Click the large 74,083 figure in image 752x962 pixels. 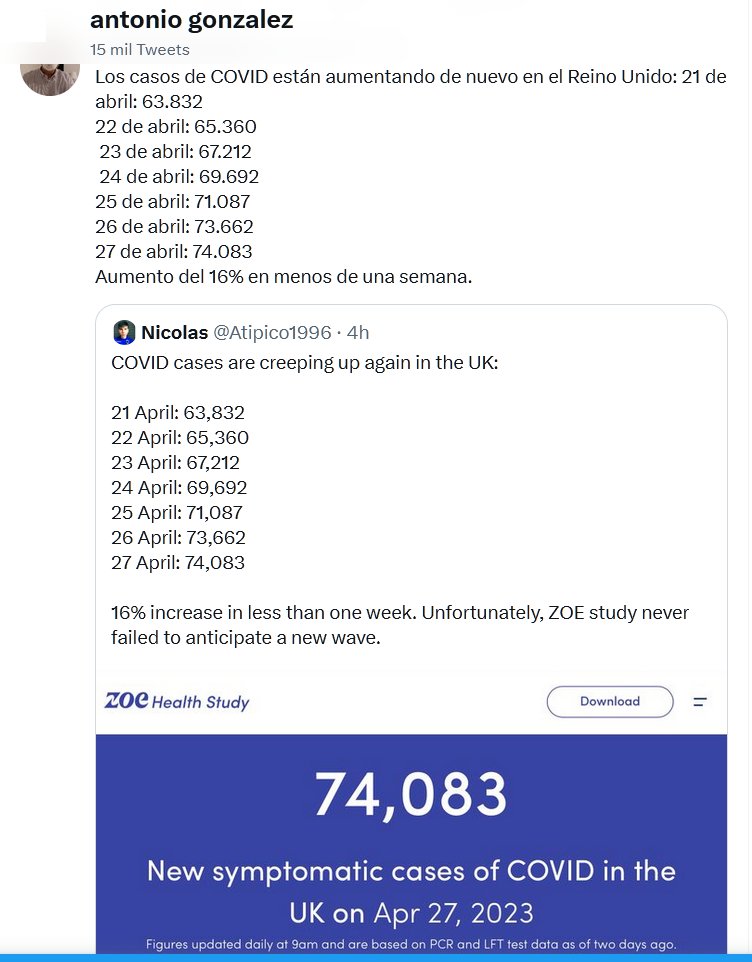click(x=411, y=794)
